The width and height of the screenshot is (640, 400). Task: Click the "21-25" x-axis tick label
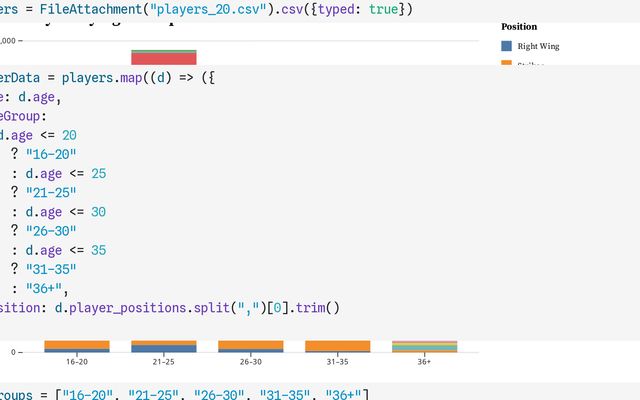[164, 362]
